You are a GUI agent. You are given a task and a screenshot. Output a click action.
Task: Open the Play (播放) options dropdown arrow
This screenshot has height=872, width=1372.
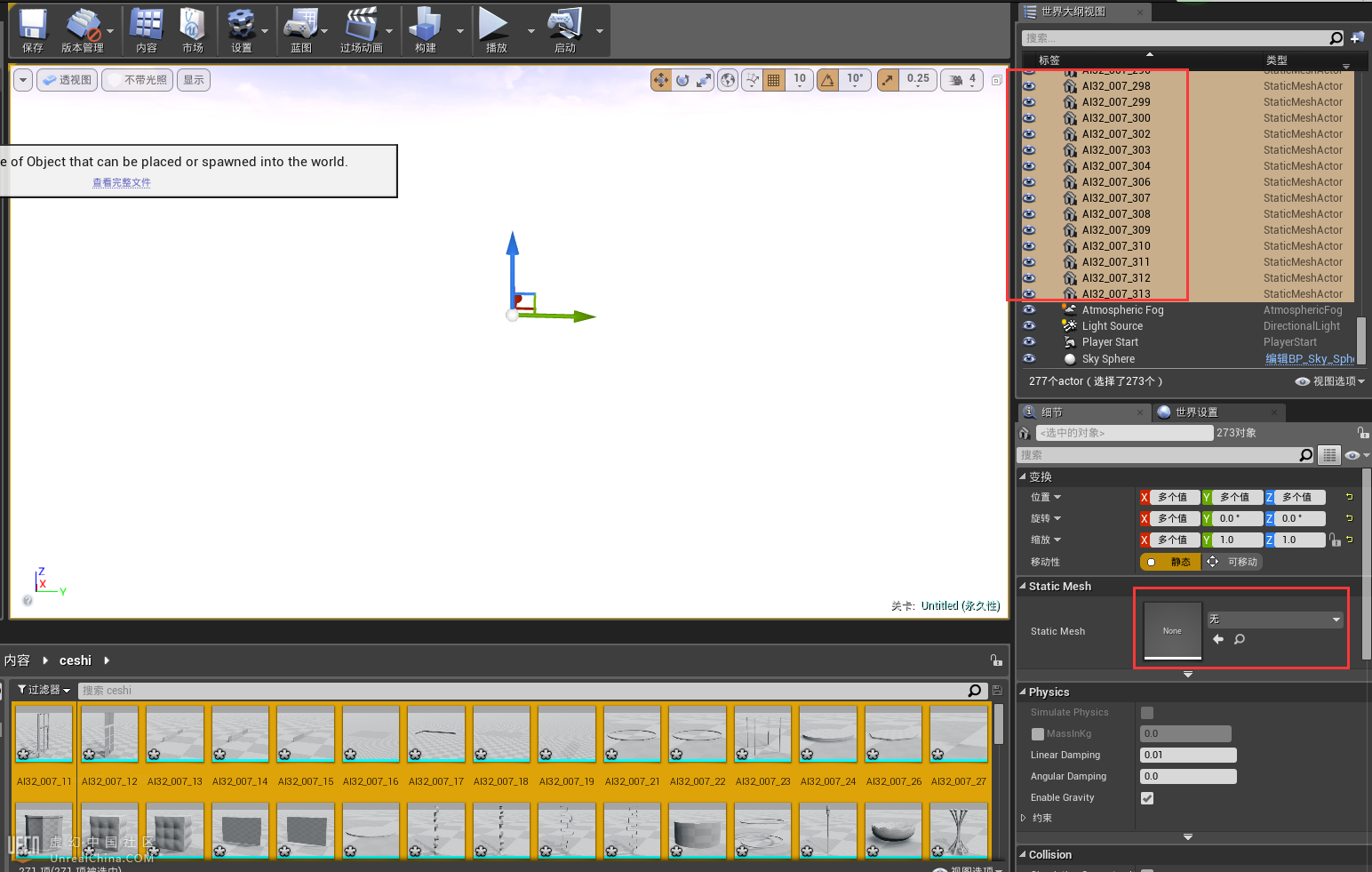pyautogui.click(x=531, y=31)
